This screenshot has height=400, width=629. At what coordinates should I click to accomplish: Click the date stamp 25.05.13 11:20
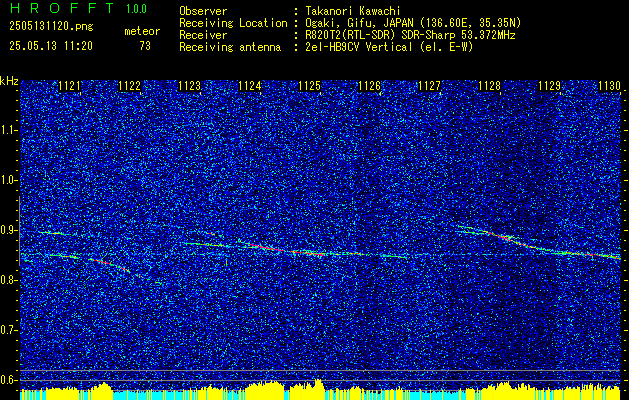click(51, 46)
